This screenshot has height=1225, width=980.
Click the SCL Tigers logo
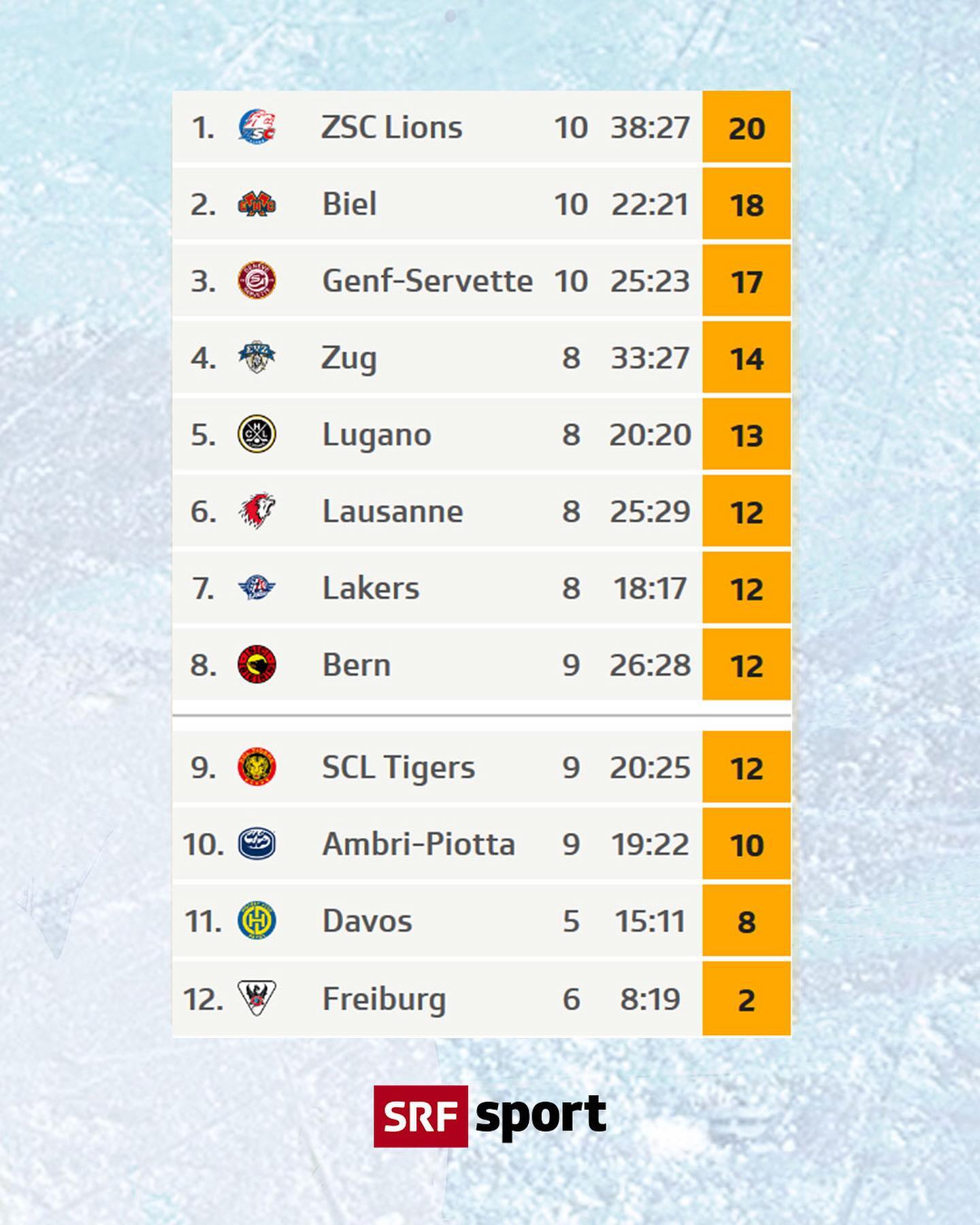pyautogui.click(x=257, y=767)
